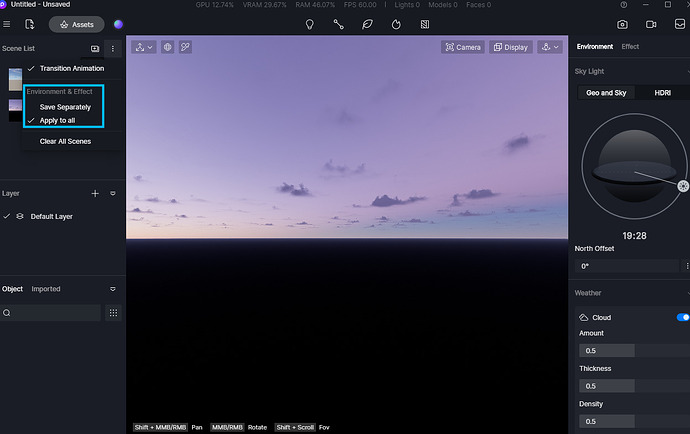The width and height of the screenshot is (690, 434).
Task: Switch to the Environment tab
Action: (x=595, y=46)
